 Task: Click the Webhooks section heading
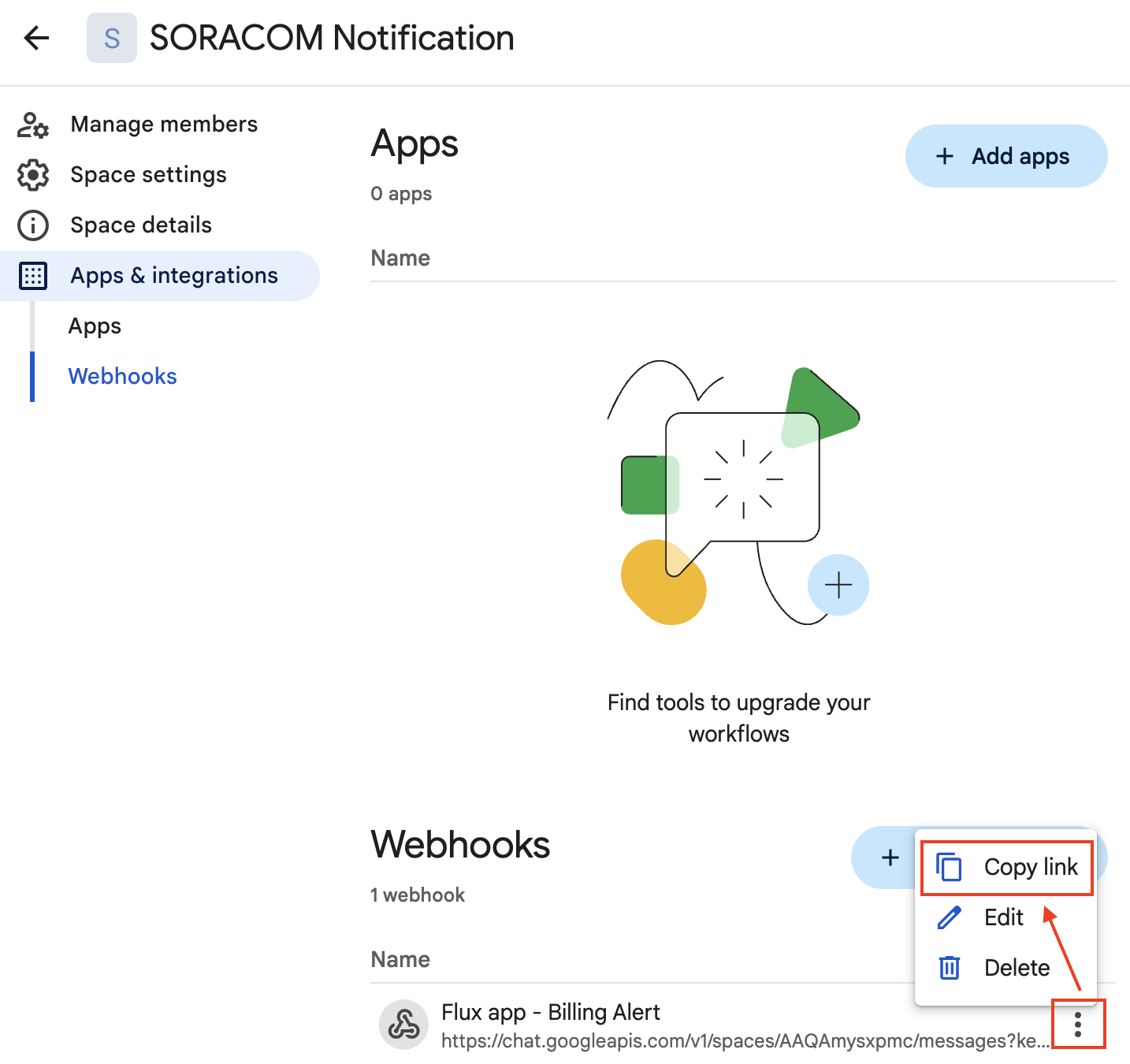[460, 845]
